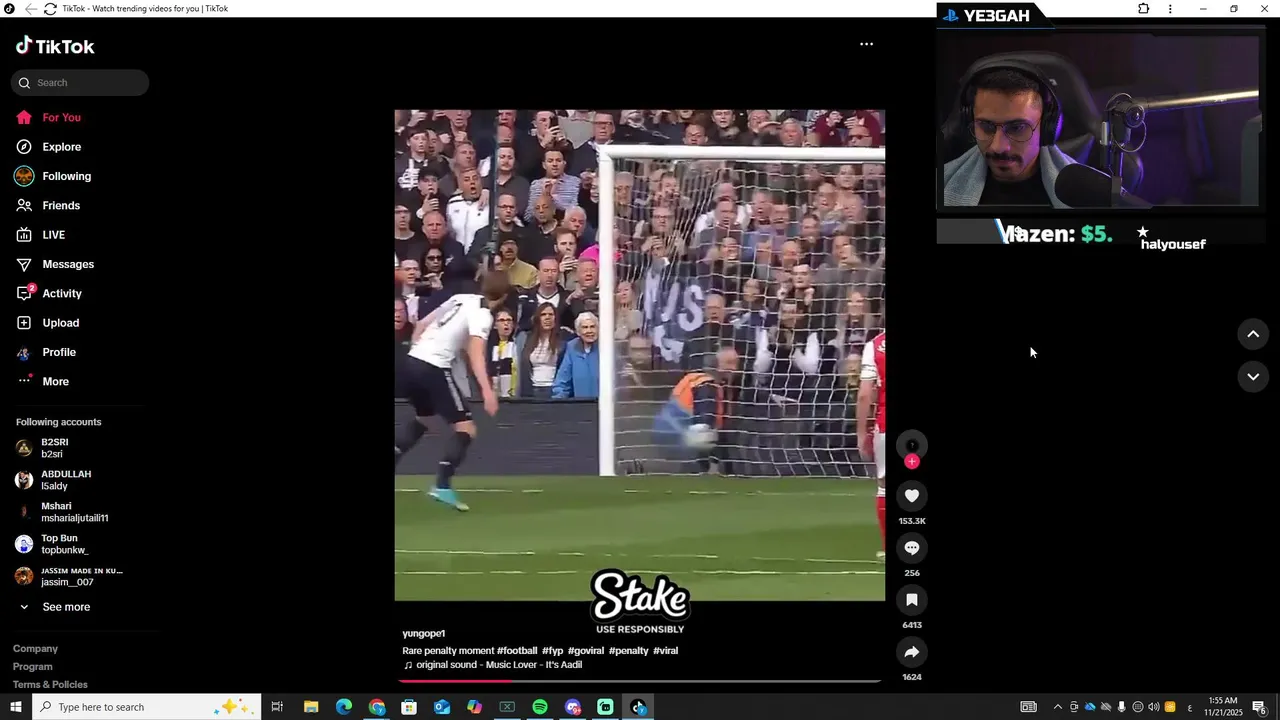Open Microsoft Store from taskbar
Image resolution: width=1280 pixels, height=720 pixels.
[x=409, y=707]
